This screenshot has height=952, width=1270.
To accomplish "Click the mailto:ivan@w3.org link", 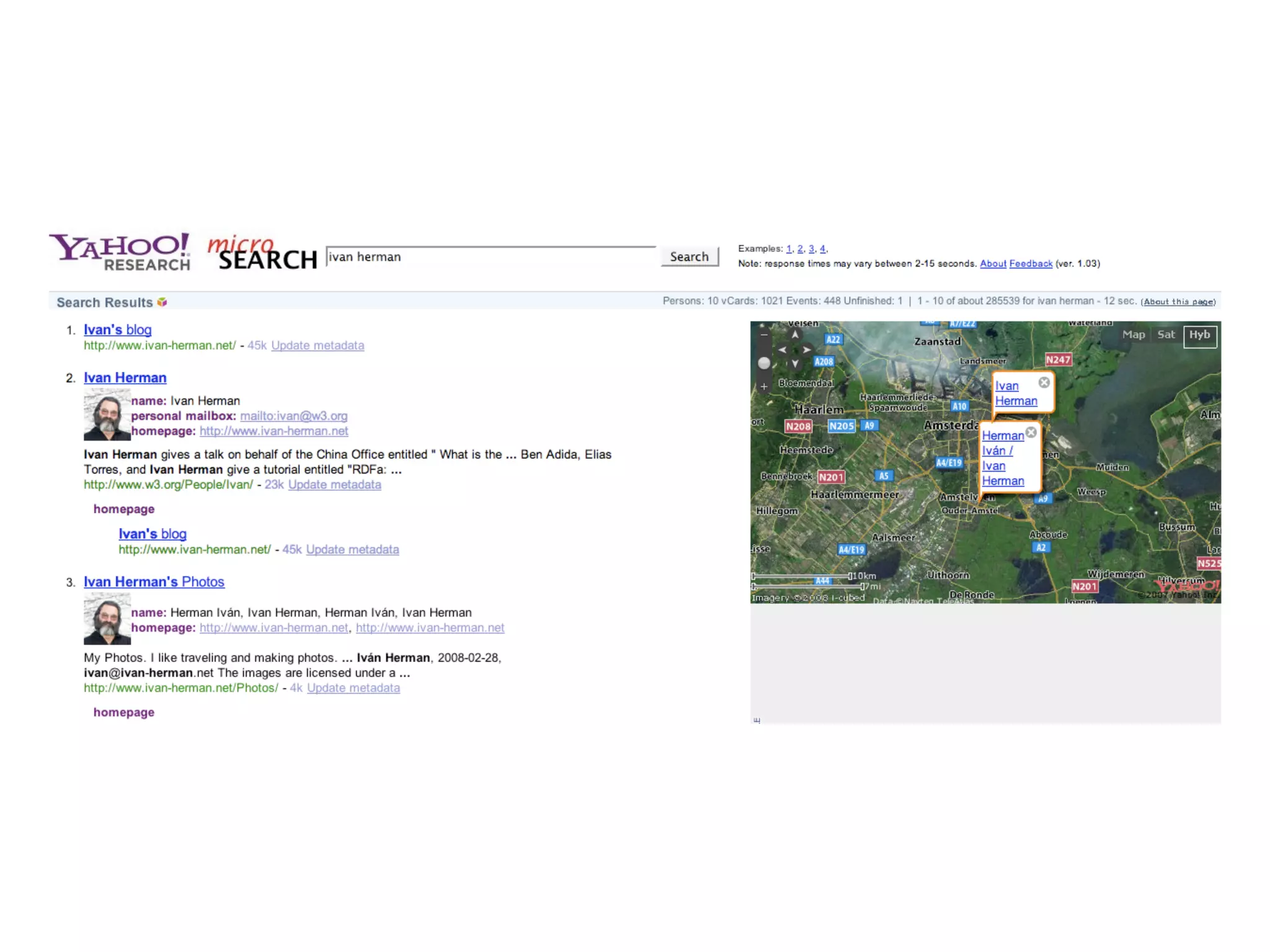I will [294, 416].
